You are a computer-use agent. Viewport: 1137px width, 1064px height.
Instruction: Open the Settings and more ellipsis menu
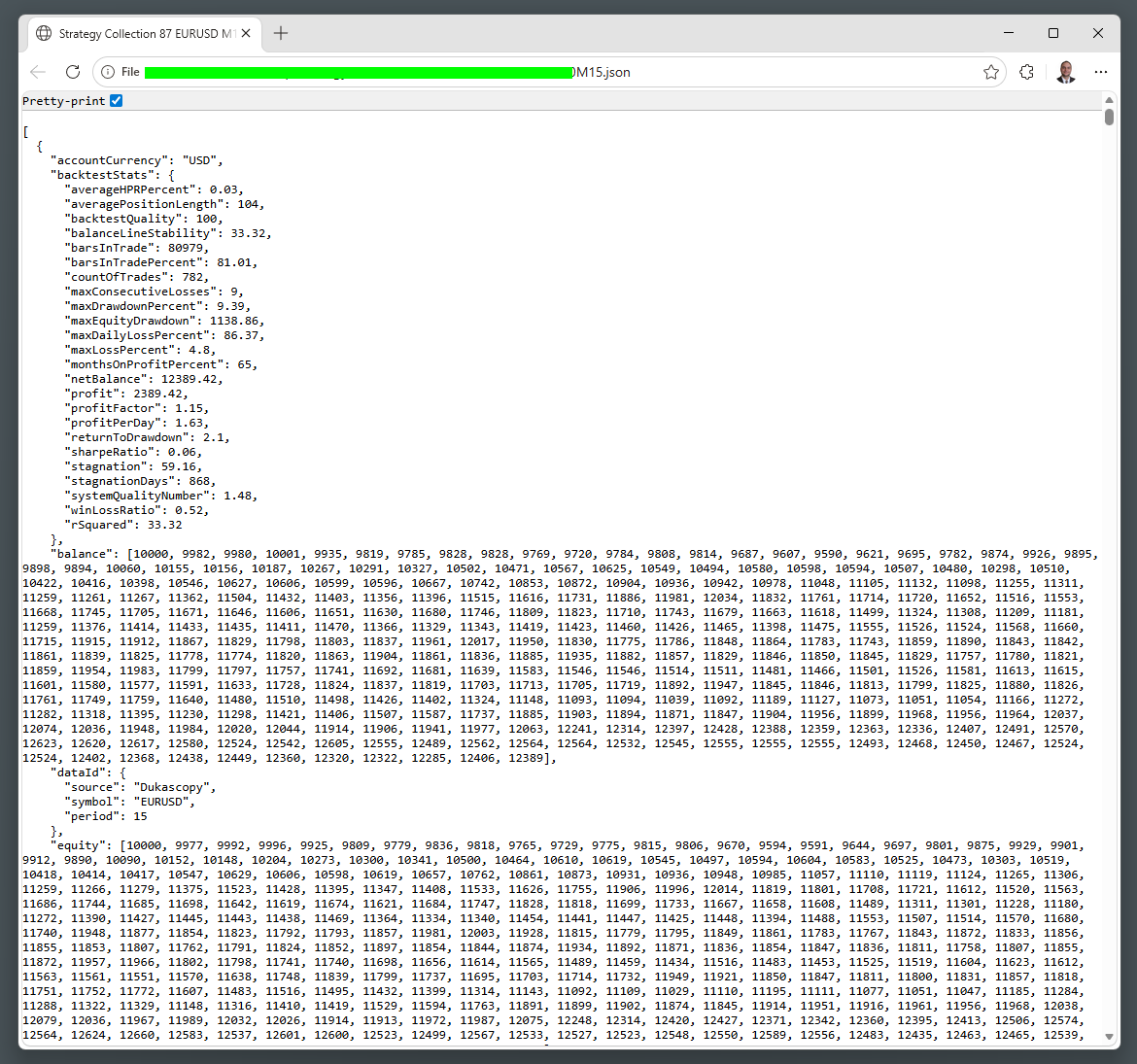(1100, 72)
